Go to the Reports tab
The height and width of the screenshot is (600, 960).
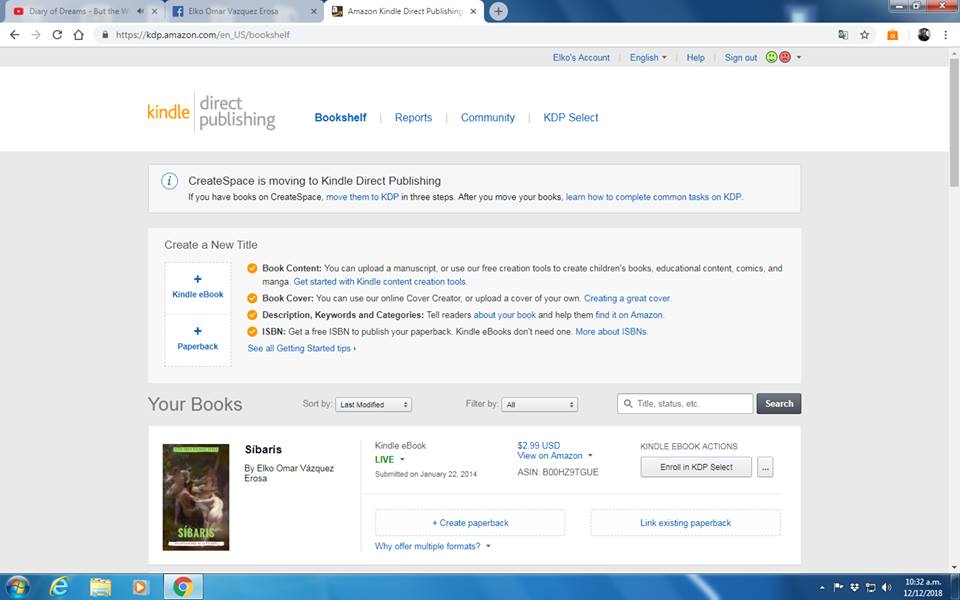coord(413,118)
